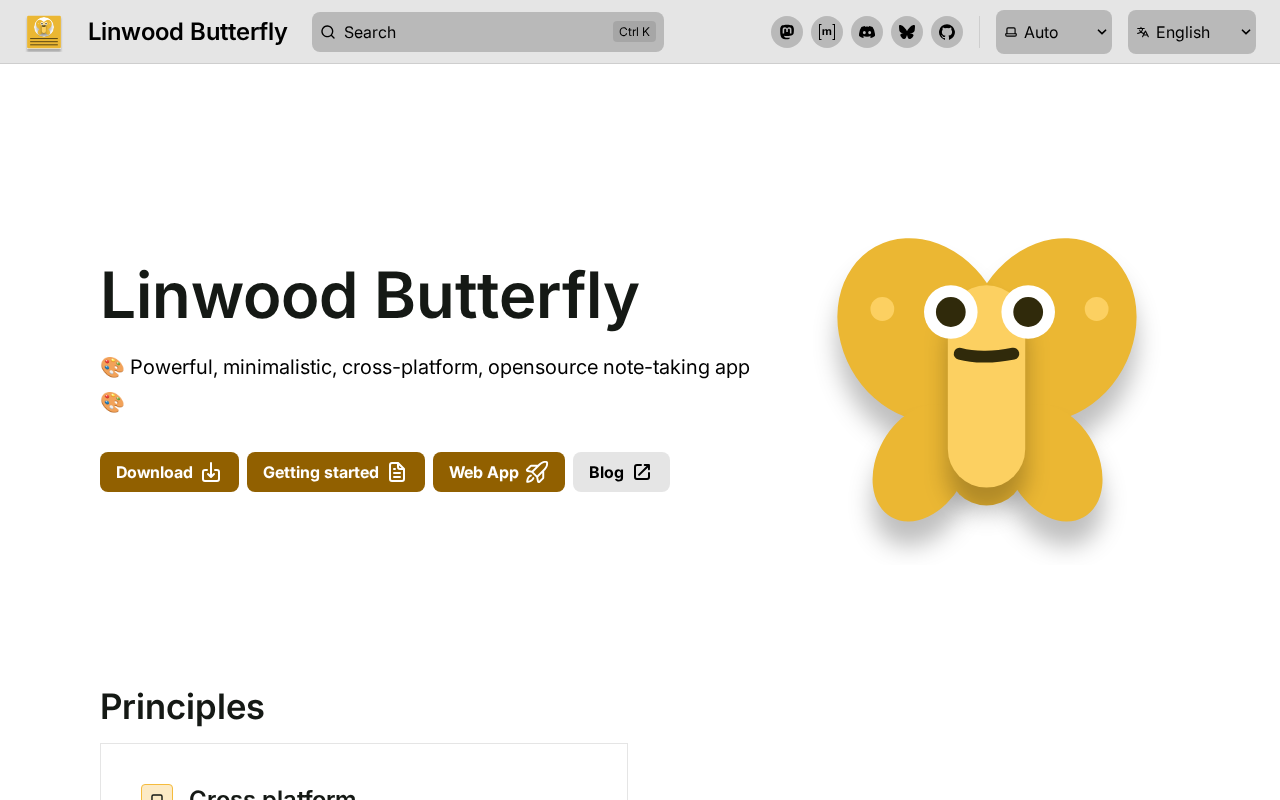Visit the Bluesky butterfly icon link
Image resolution: width=1280 pixels, height=800 pixels.
click(x=907, y=32)
